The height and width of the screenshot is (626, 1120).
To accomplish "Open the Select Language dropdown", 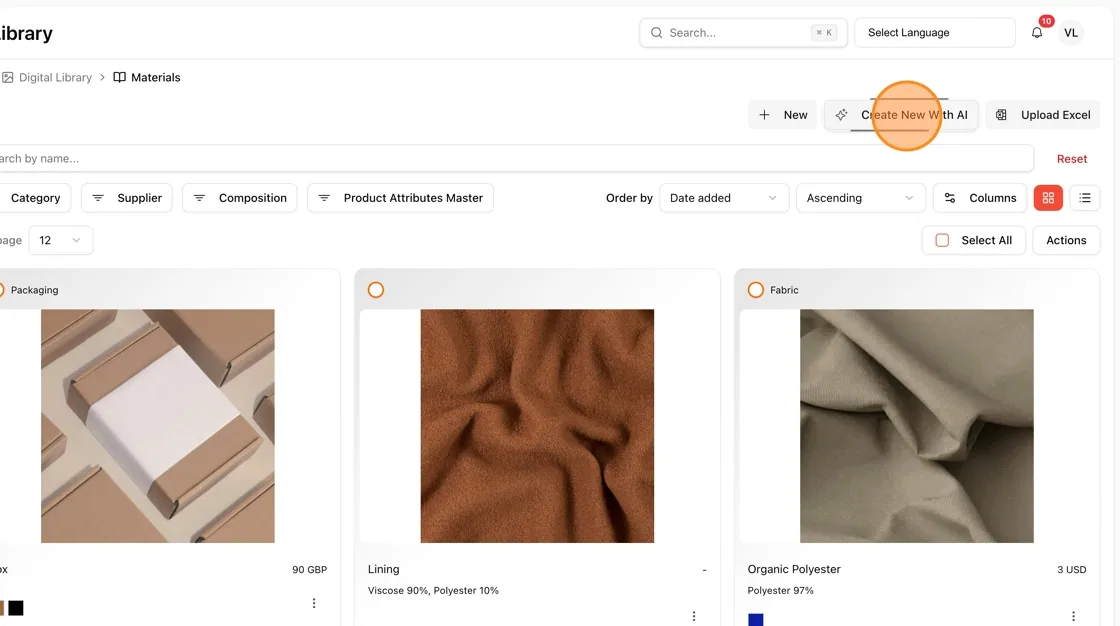I will coord(934,33).
